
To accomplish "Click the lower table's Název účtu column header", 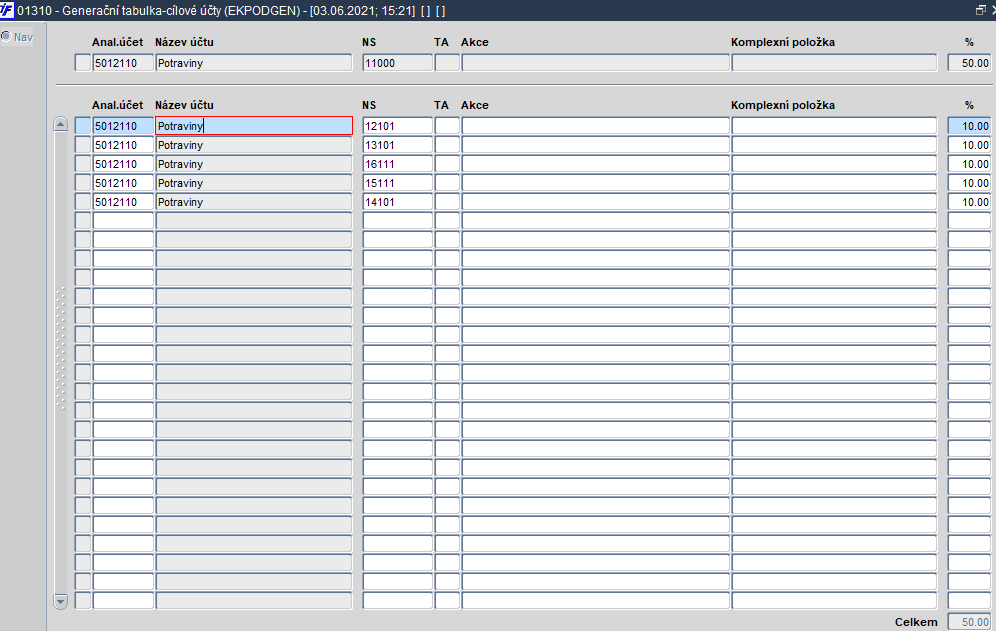I will pos(184,105).
